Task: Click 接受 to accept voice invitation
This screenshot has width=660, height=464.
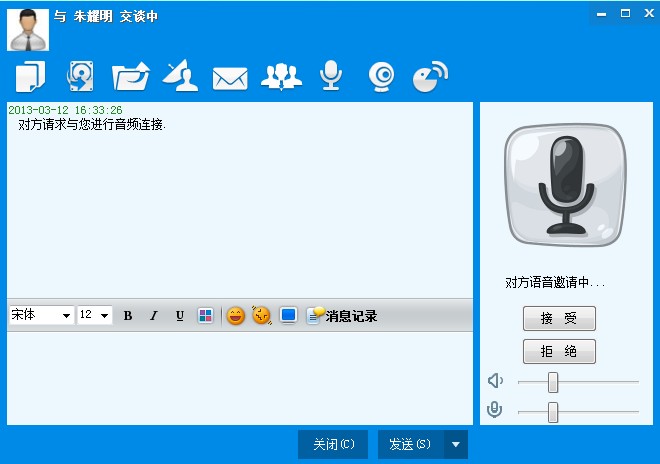Action: 559,318
